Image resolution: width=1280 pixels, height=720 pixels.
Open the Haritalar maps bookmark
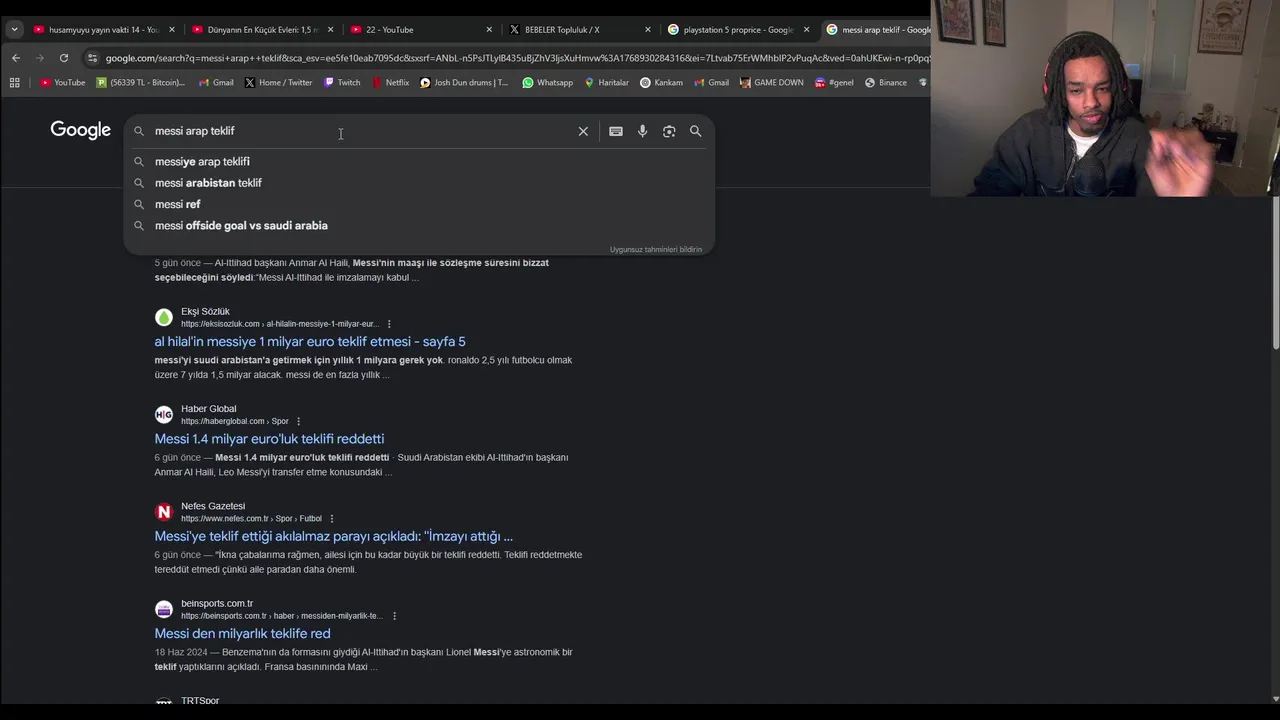coord(606,83)
